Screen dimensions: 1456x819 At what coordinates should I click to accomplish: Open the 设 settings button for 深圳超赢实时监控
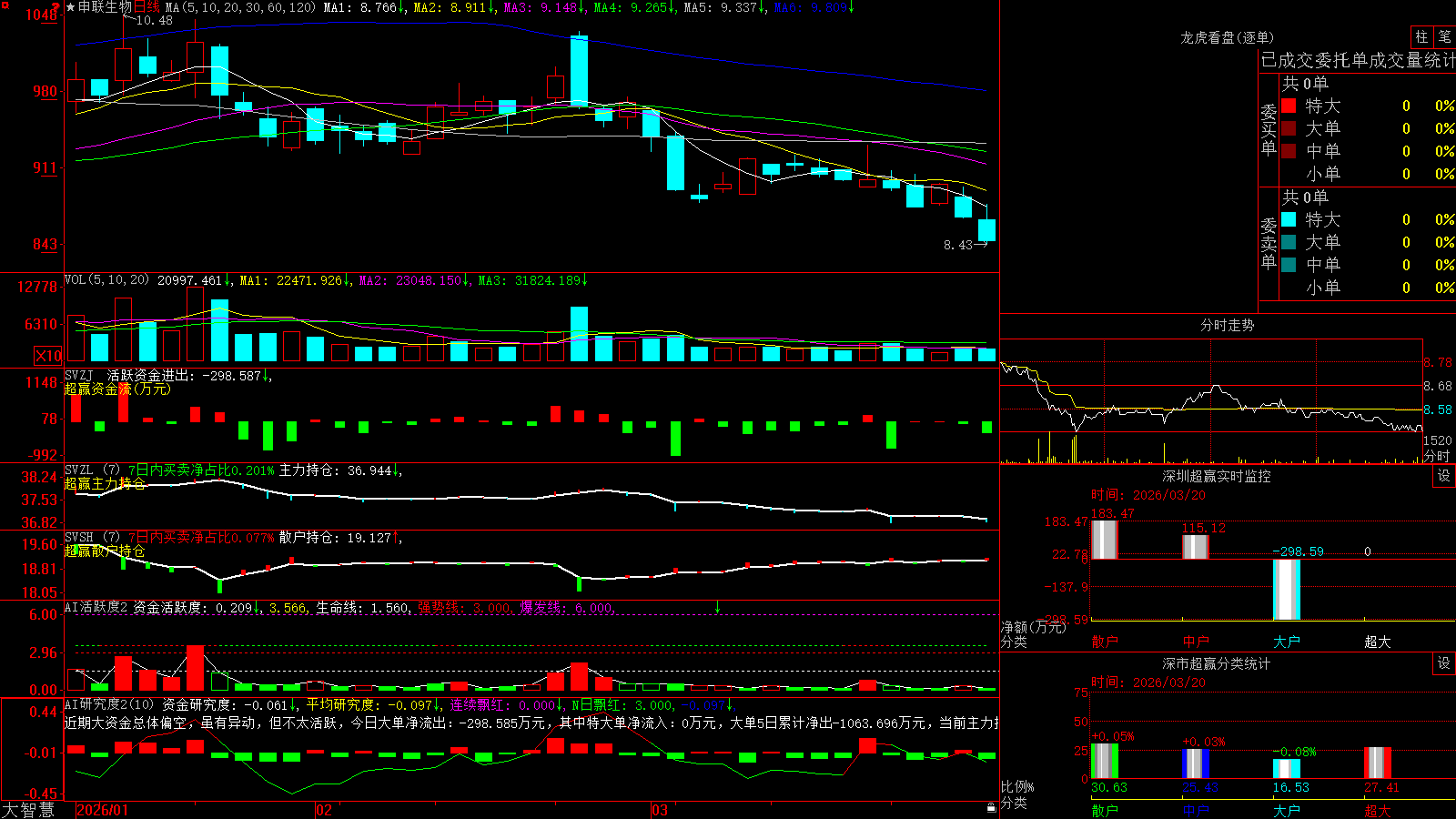(1444, 476)
